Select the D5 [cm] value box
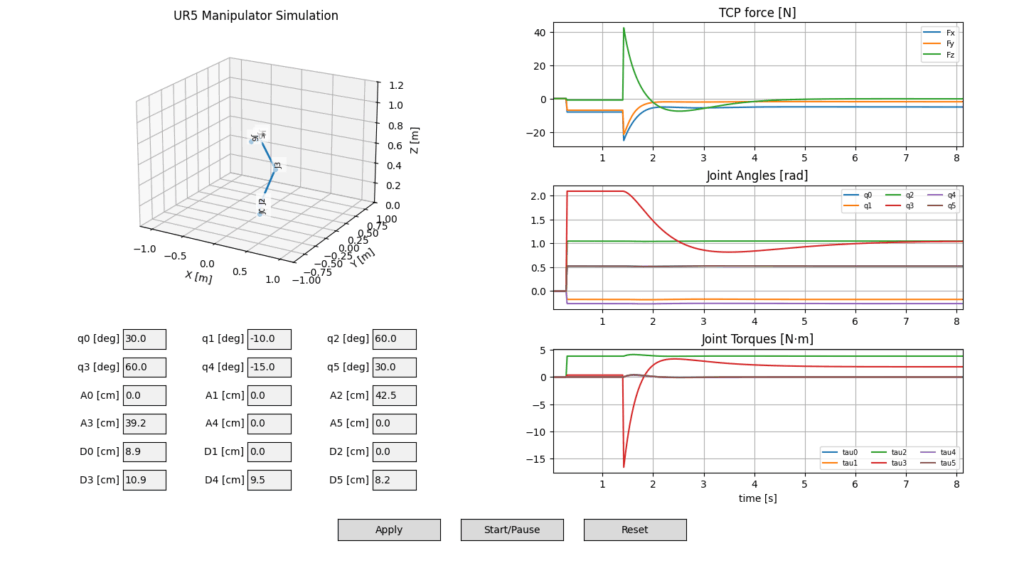Screen dimensions: 1024x563 click(394, 481)
